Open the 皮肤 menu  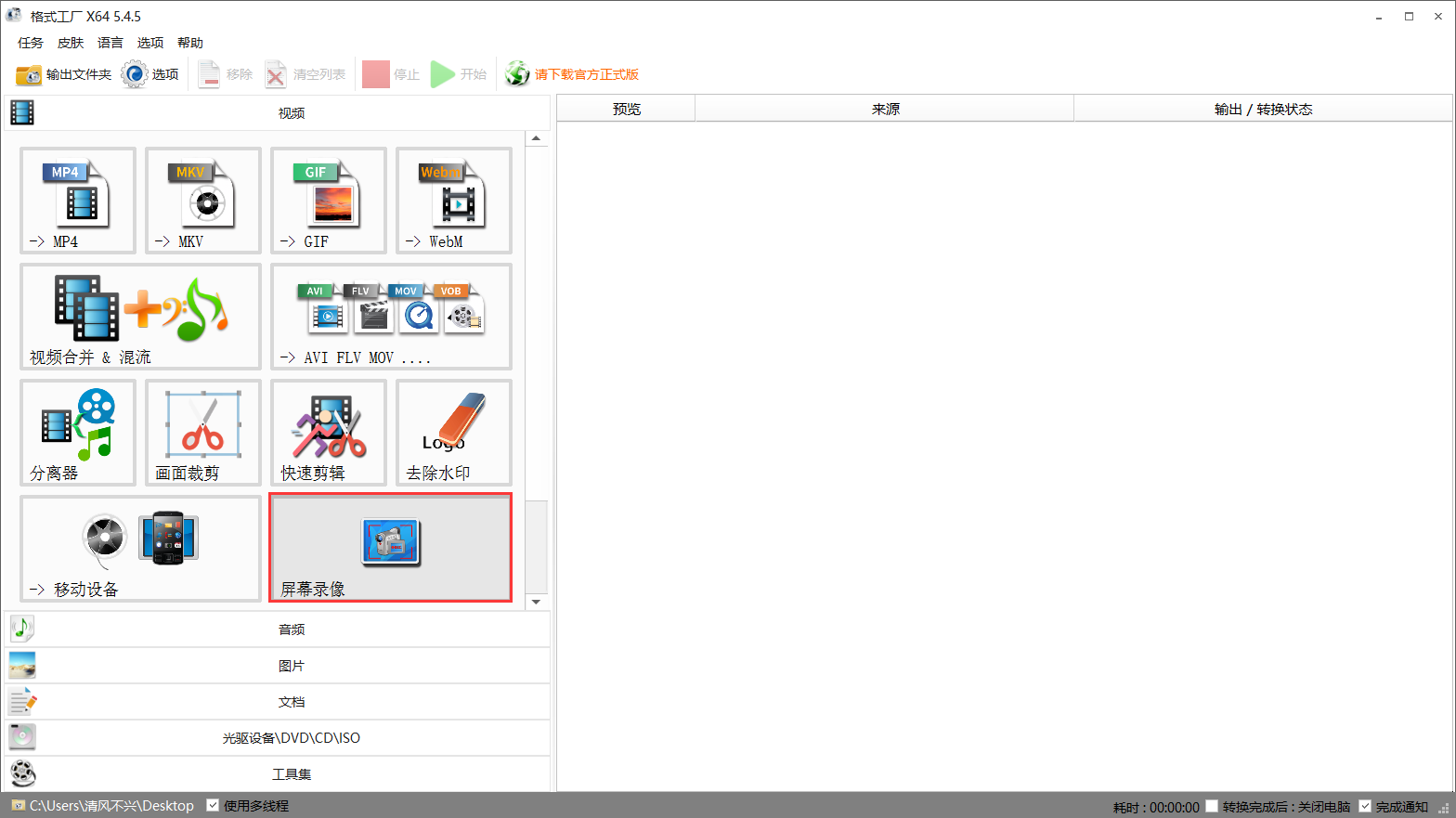(71, 43)
